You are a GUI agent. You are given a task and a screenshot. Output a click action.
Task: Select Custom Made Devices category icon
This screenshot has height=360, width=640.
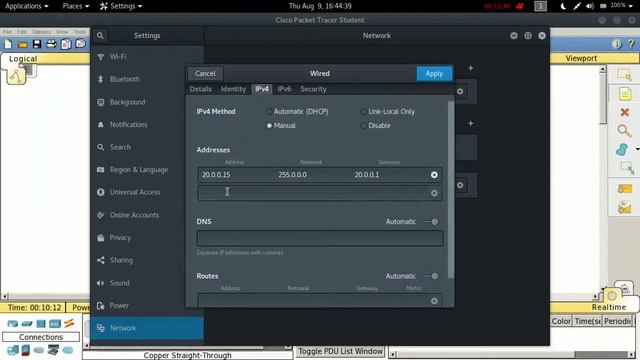pyautogui.click(x=53, y=350)
